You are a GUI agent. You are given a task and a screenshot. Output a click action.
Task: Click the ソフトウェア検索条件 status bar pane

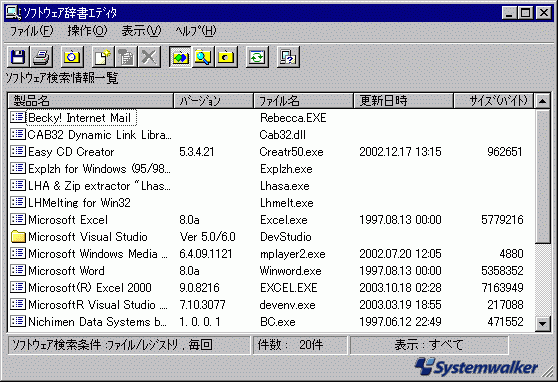[129, 345]
